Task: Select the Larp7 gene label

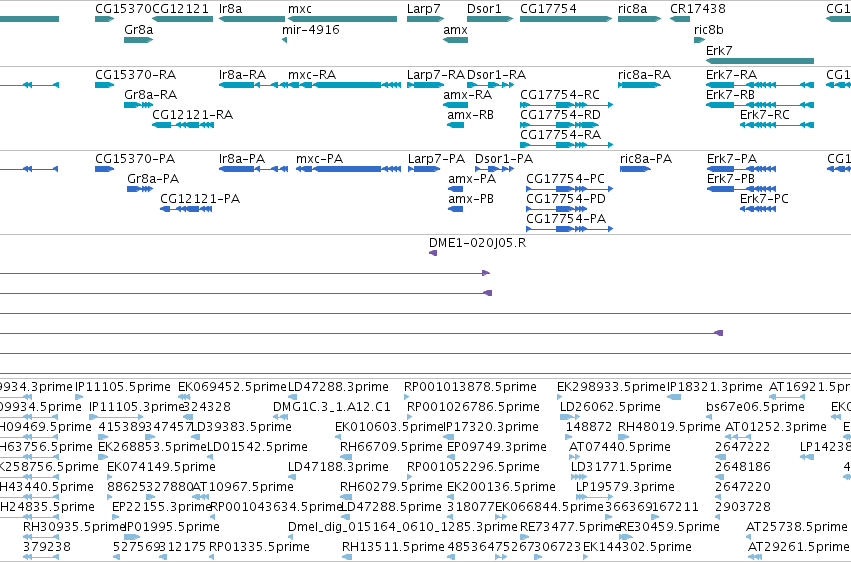Action: point(423,9)
